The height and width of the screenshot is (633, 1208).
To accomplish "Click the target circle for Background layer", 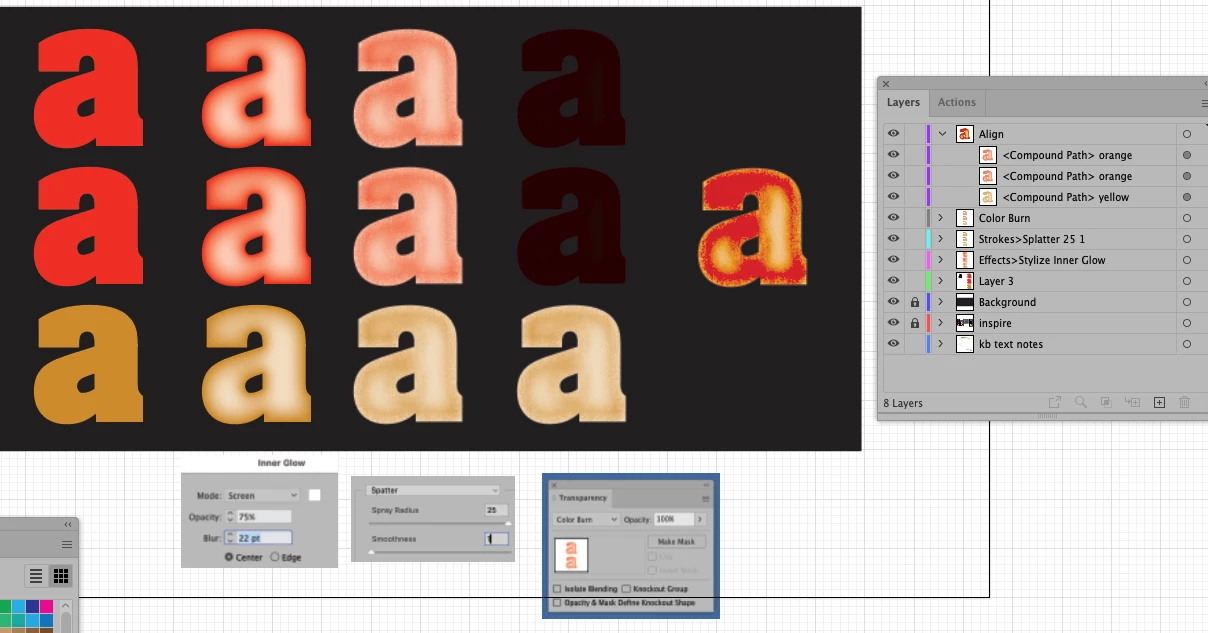I will pos(1187,302).
